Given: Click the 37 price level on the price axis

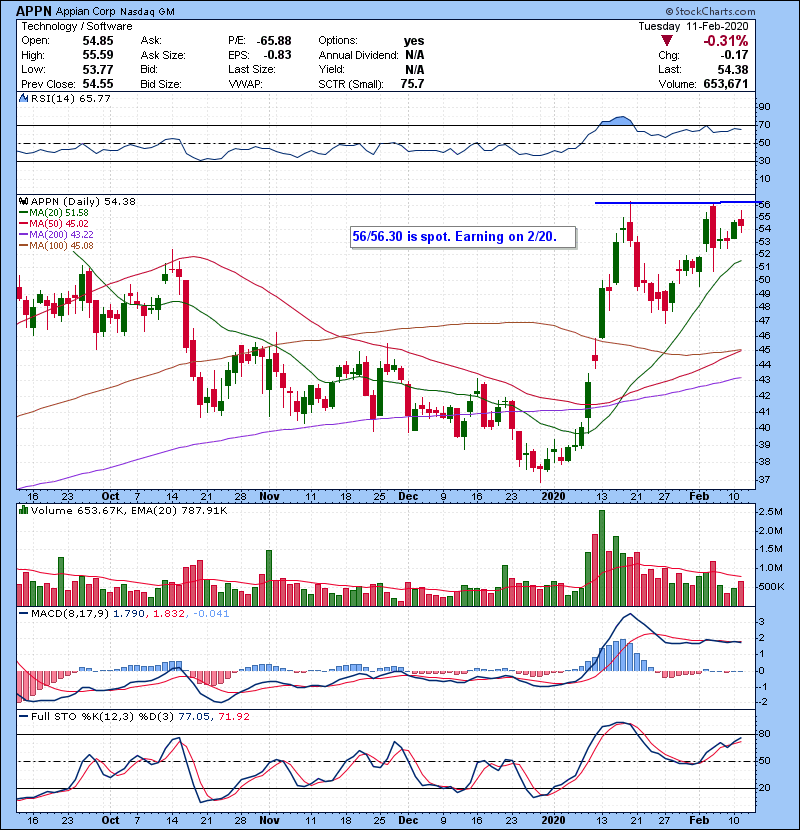Looking at the screenshot, I should pyautogui.click(x=765, y=480).
